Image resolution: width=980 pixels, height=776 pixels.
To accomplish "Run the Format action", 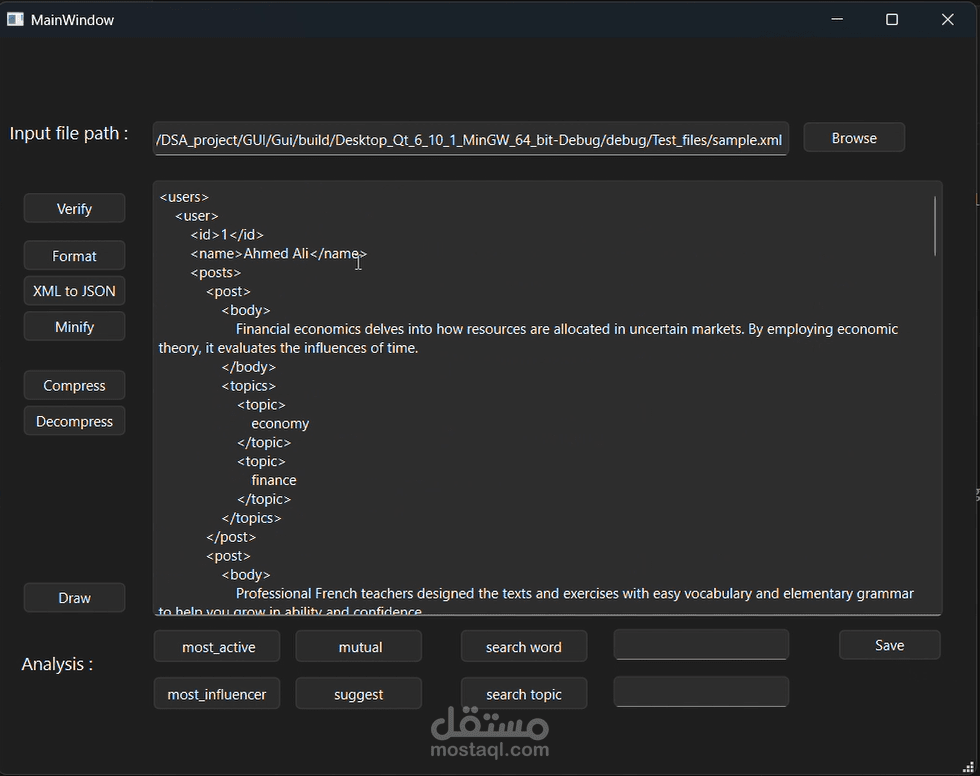I will [x=74, y=256].
